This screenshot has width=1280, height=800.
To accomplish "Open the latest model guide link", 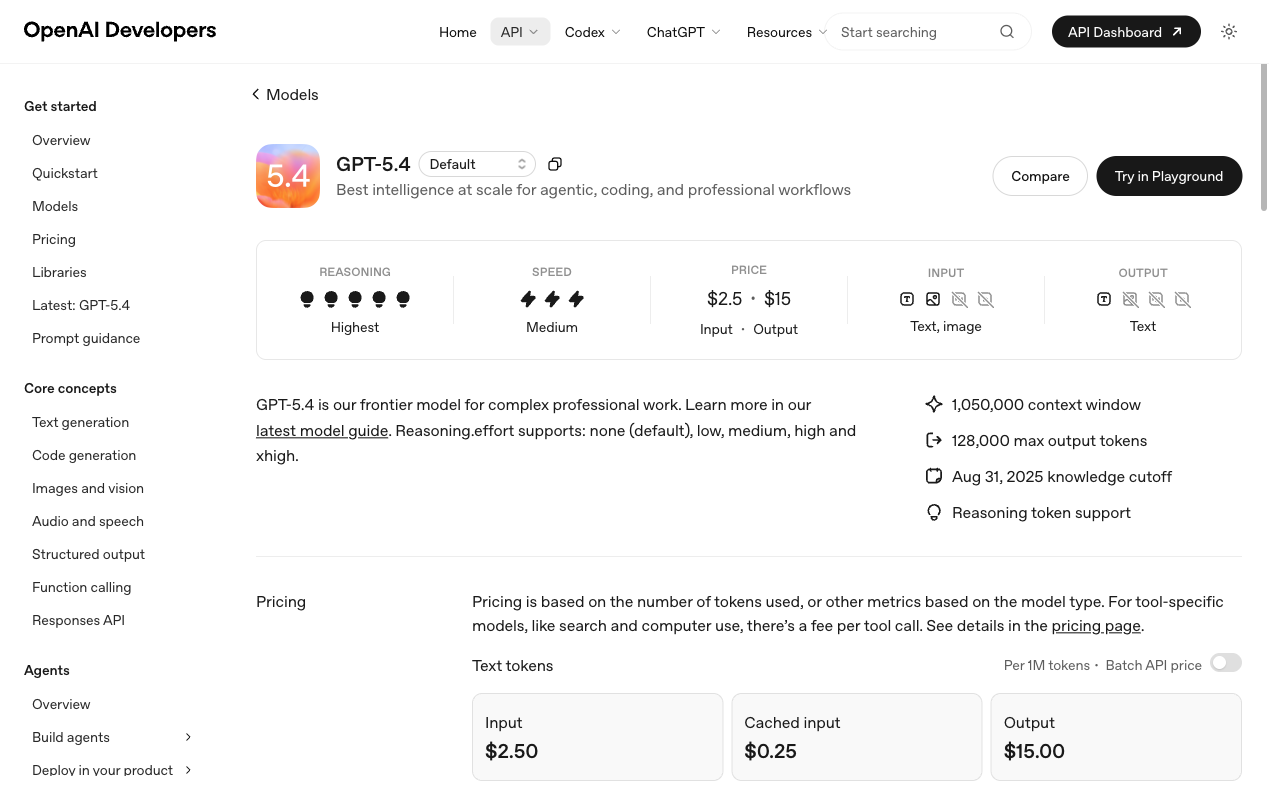I will [322, 430].
